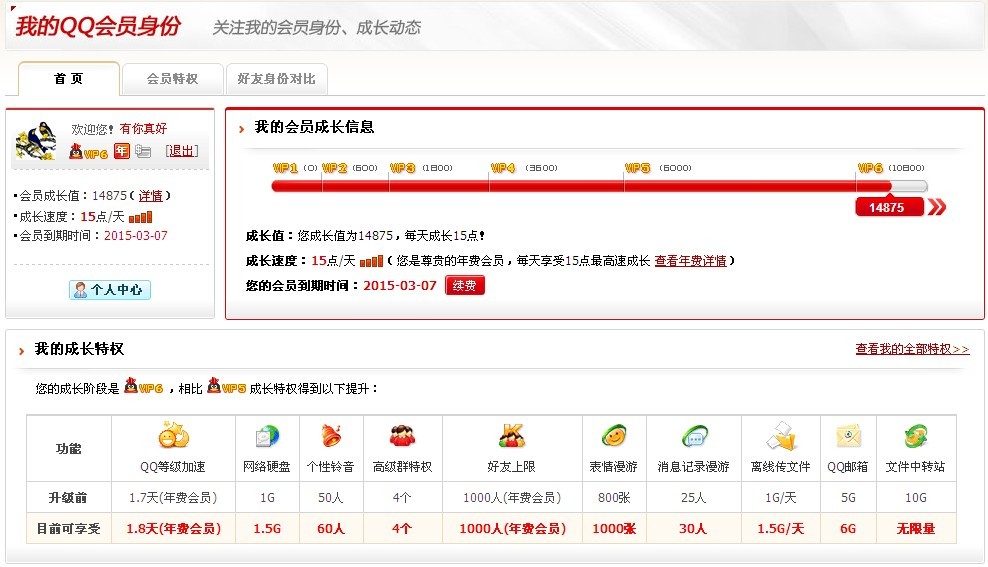Click the 表情漫游 smiley icon
Viewport: 988px width, 567px height.
coord(614,435)
